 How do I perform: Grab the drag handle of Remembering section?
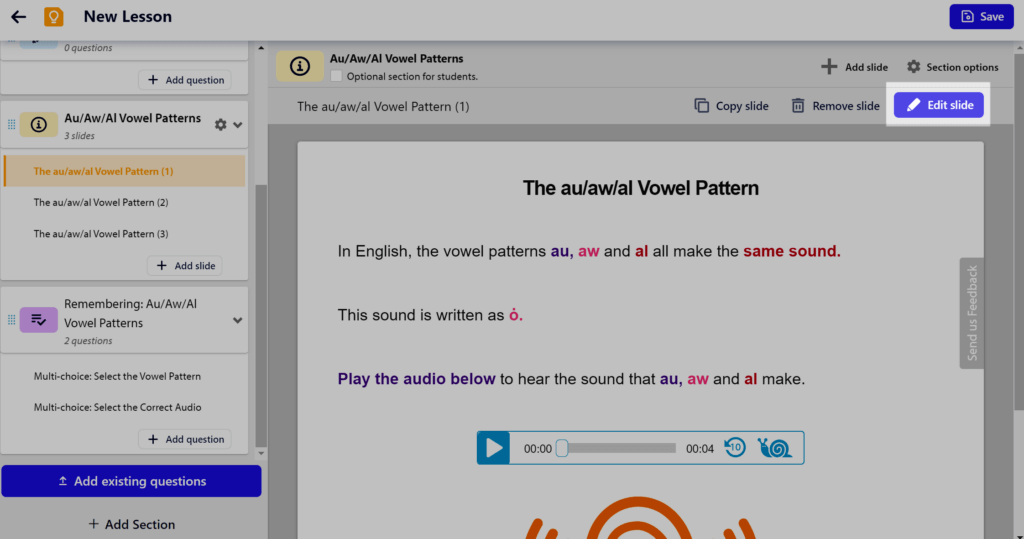tap(11, 320)
